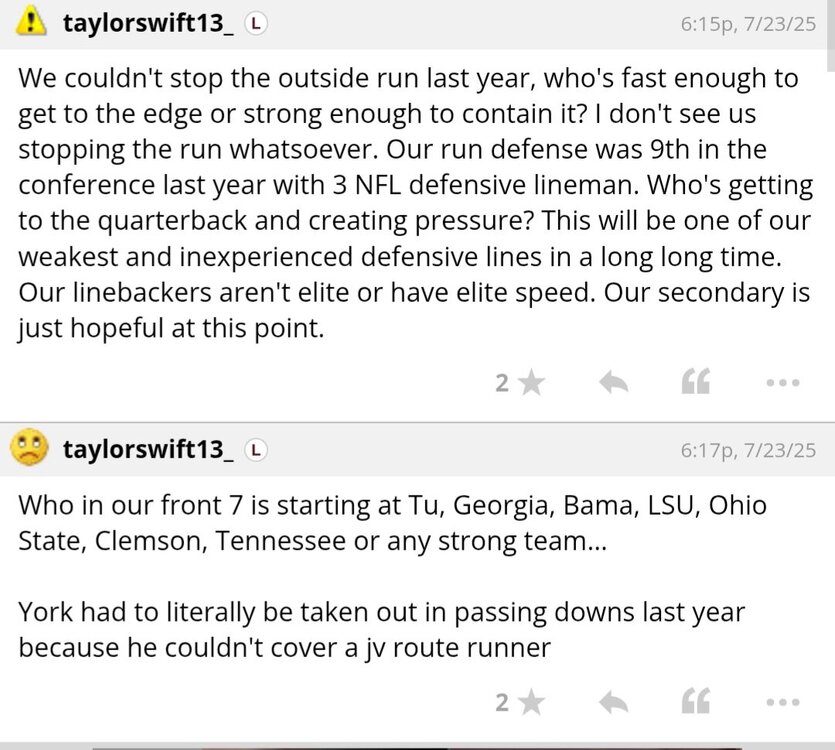Reply to the first post using the arrow icon
The image size is (835, 750).
tap(612, 382)
